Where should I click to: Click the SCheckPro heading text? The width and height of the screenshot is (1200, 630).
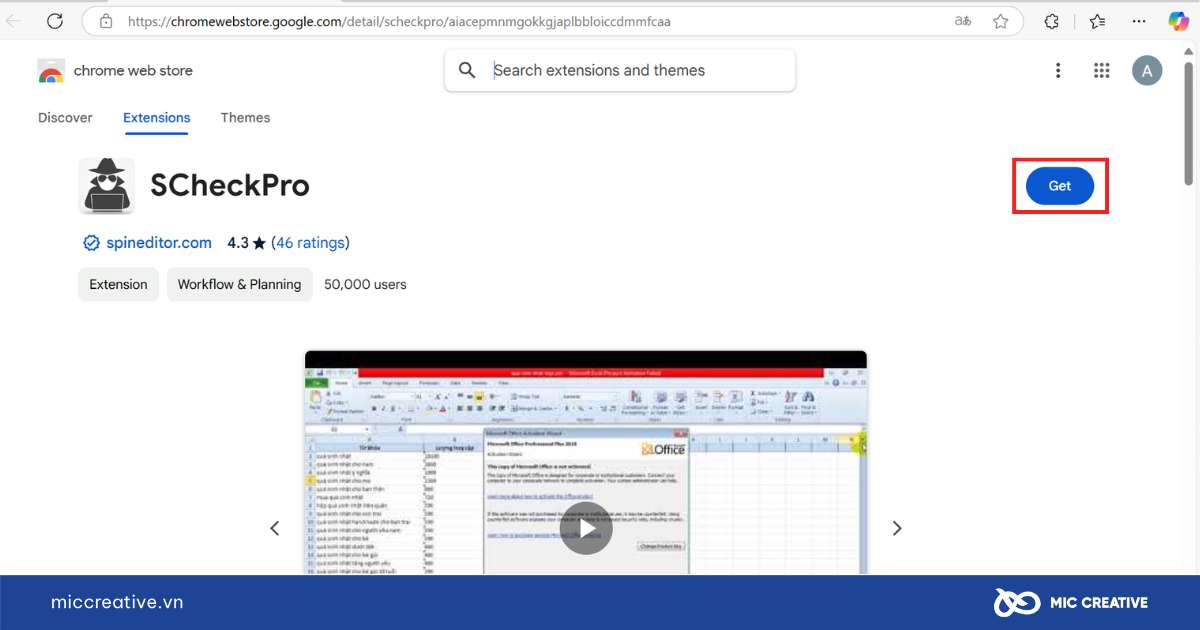(230, 186)
